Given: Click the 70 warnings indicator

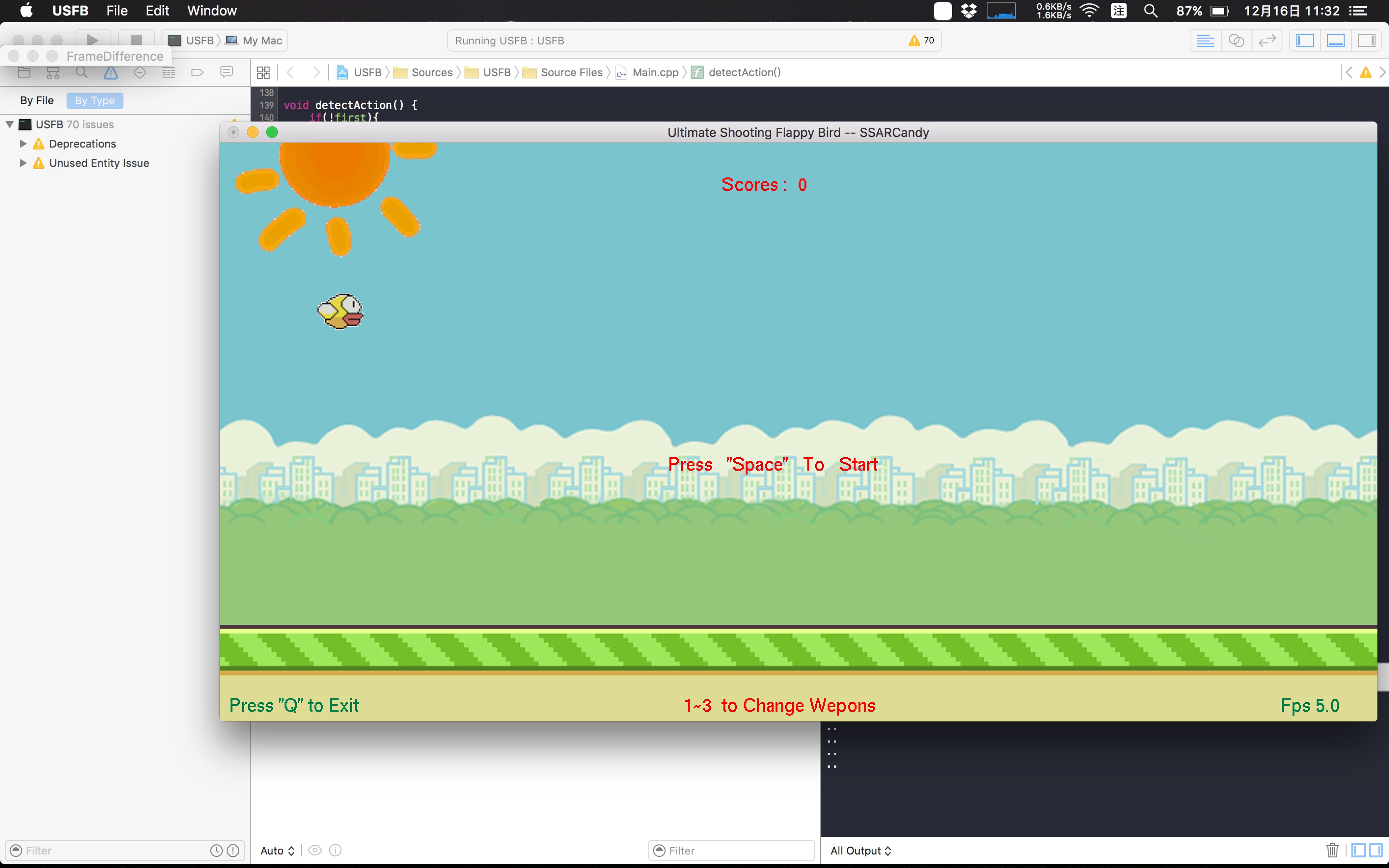Looking at the screenshot, I should [x=922, y=40].
